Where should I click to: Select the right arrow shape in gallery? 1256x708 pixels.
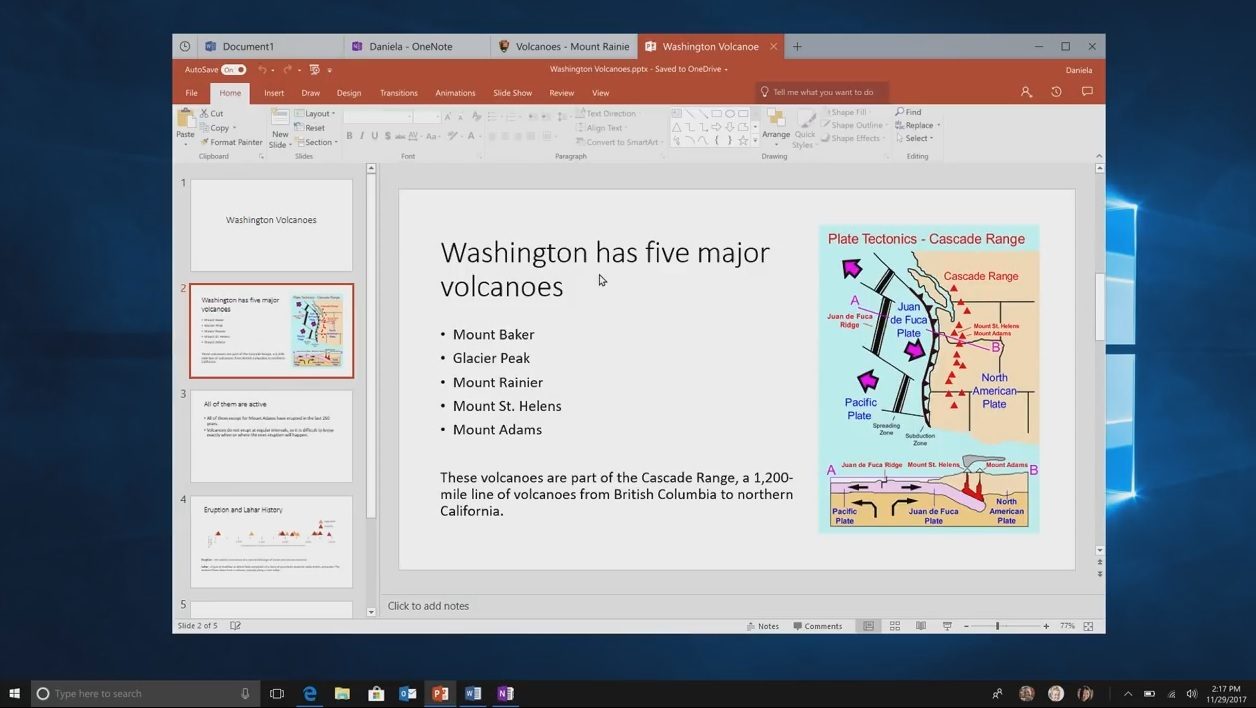click(x=716, y=127)
